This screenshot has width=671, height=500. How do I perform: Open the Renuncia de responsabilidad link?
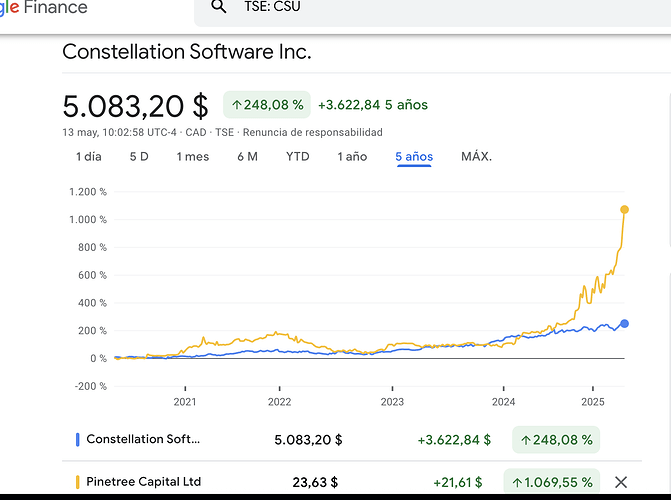(312, 132)
